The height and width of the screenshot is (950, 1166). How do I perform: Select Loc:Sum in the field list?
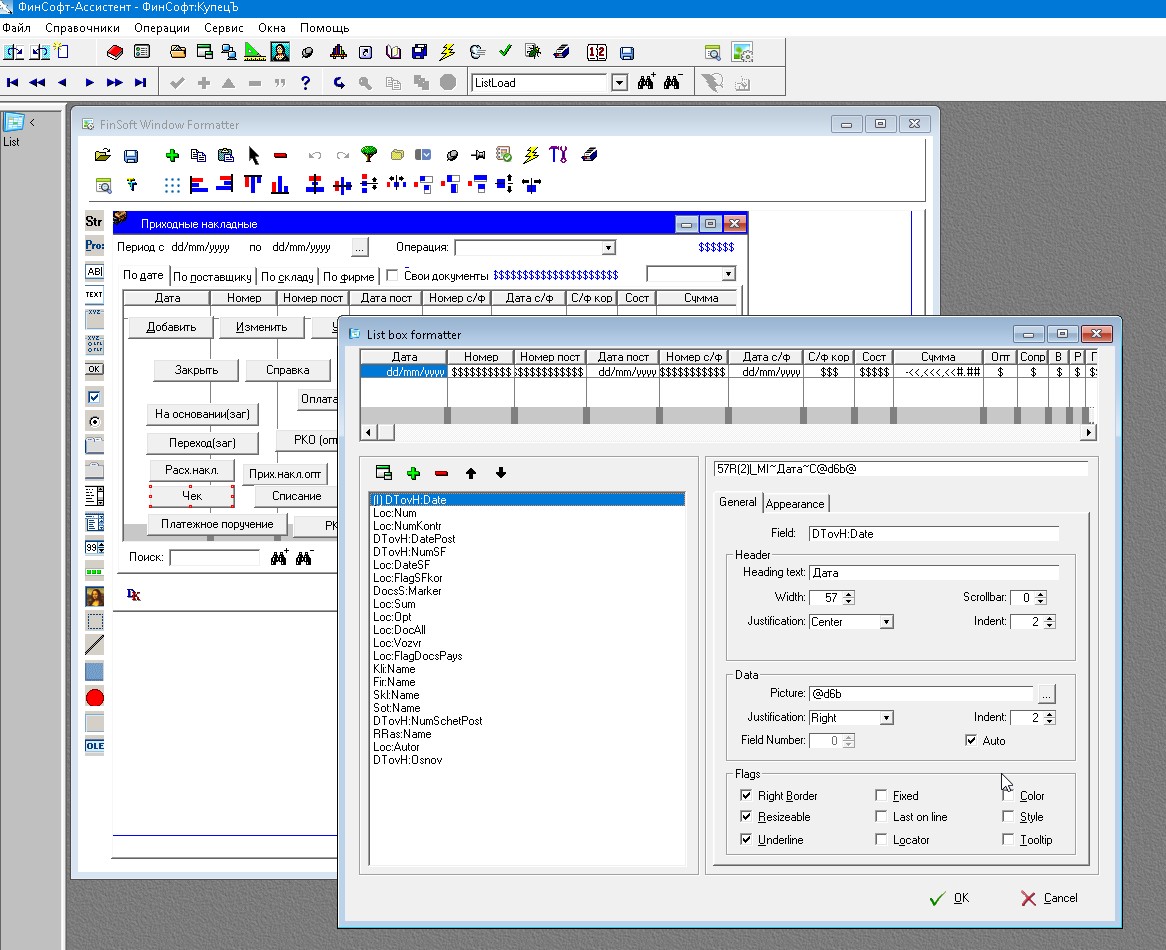(x=394, y=604)
